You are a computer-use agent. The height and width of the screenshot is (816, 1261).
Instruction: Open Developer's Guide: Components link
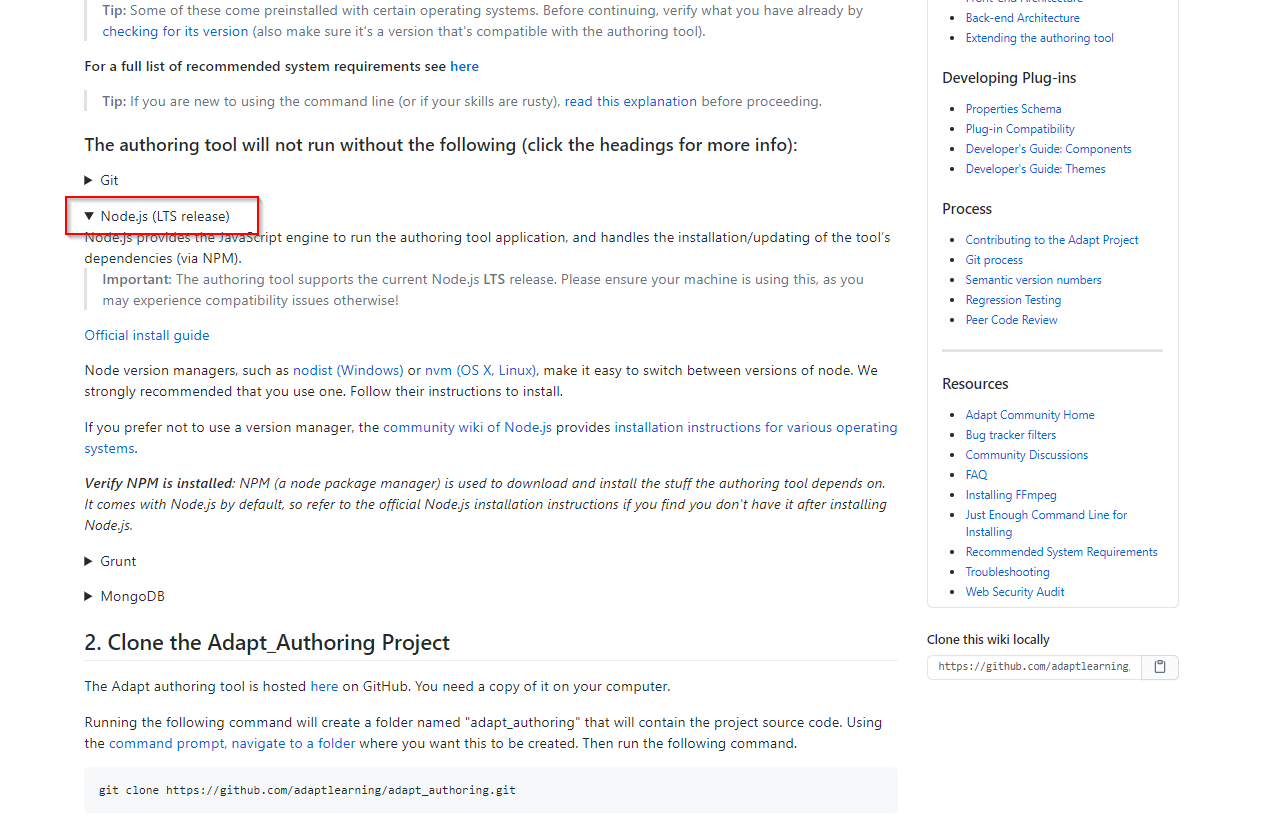tap(1048, 149)
